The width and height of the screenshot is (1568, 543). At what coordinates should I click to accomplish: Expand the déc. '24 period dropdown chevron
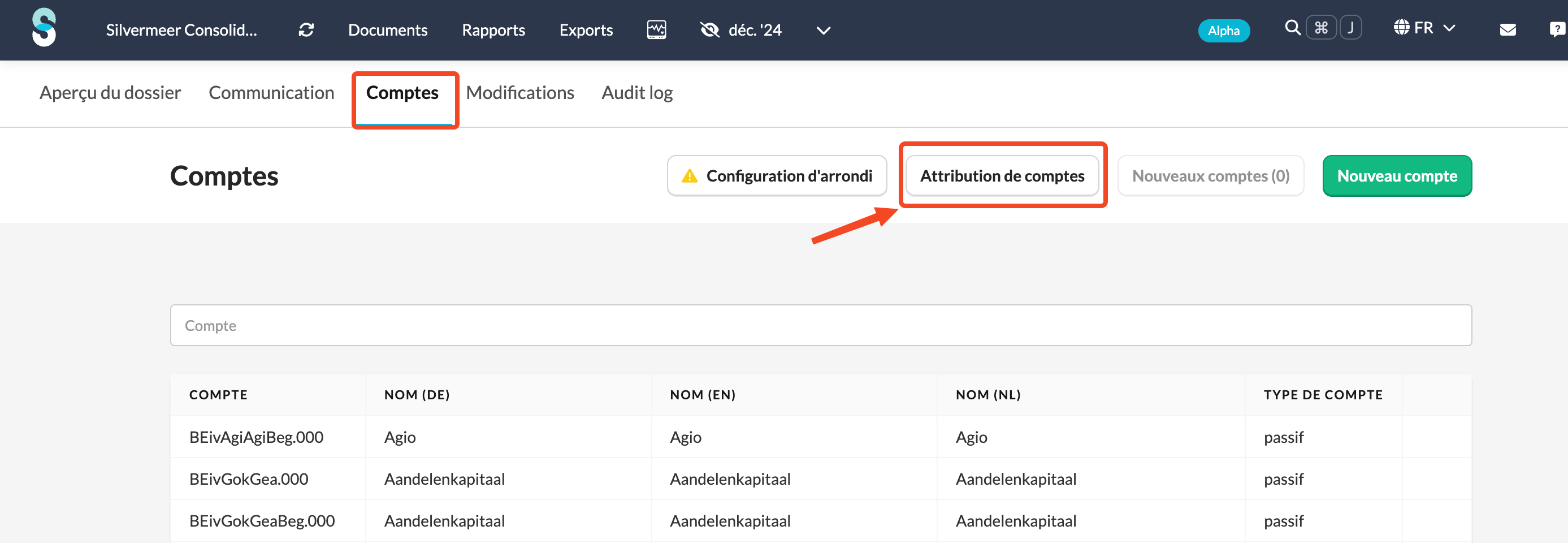(823, 31)
